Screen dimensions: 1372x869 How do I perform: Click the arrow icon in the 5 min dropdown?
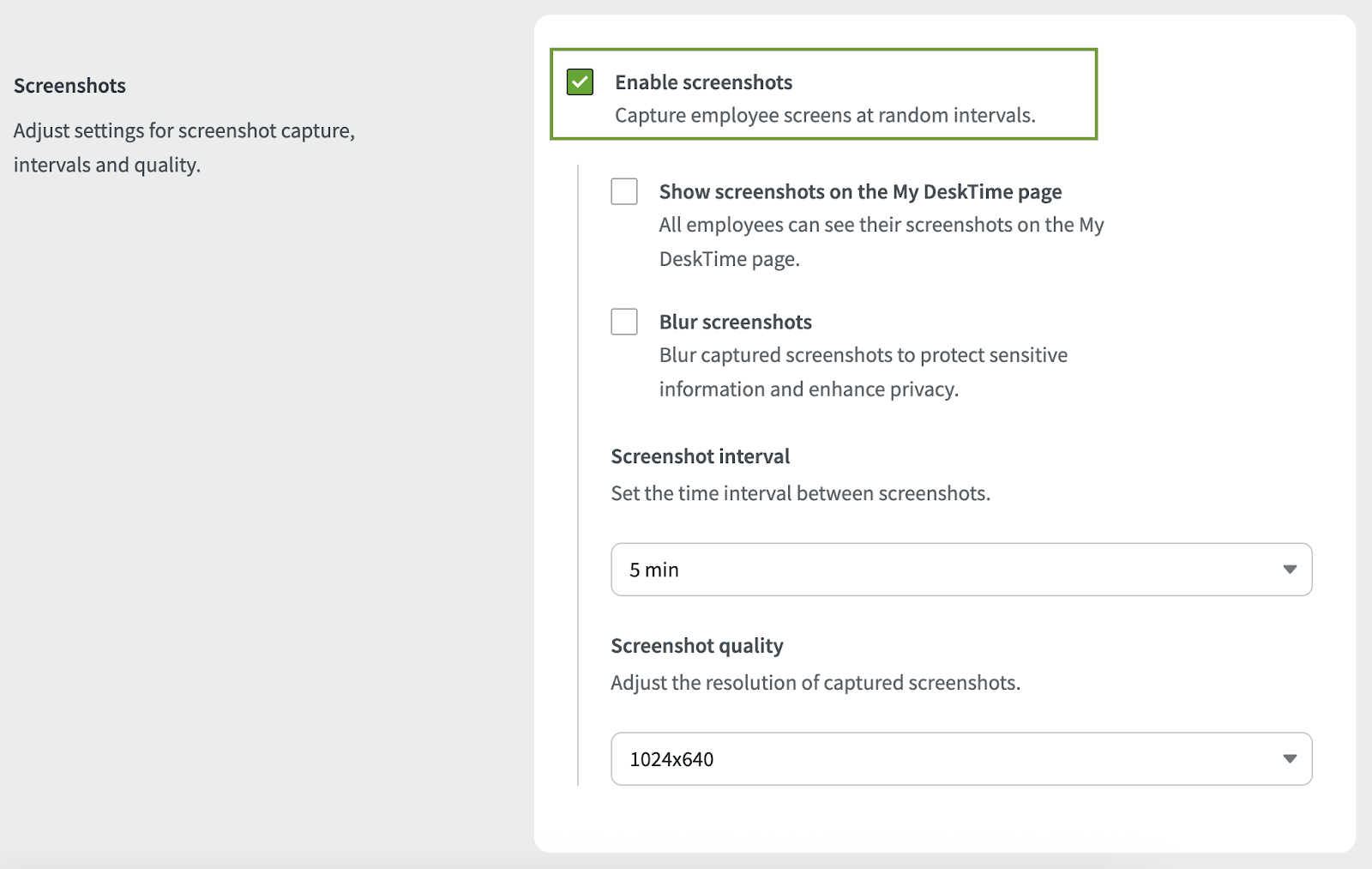(x=1290, y=570)
